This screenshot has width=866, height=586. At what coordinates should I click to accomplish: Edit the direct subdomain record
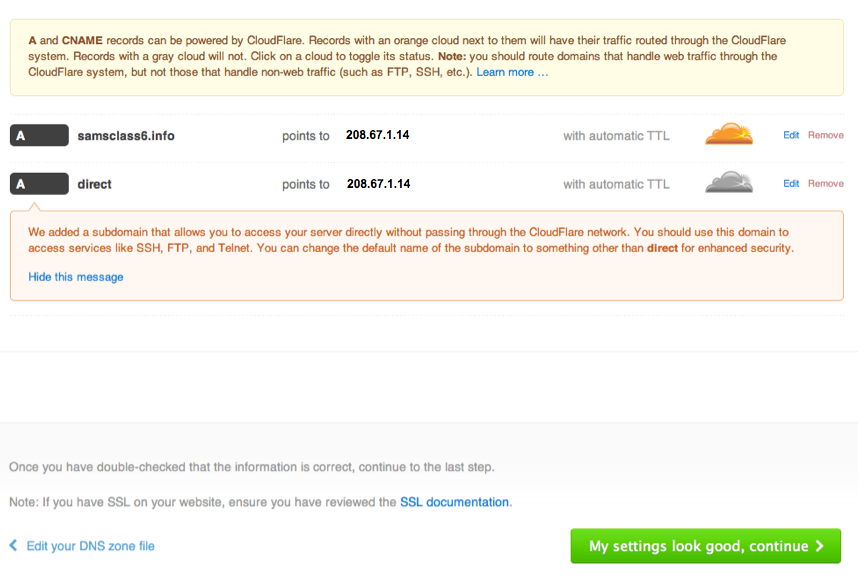coord(791,184)
